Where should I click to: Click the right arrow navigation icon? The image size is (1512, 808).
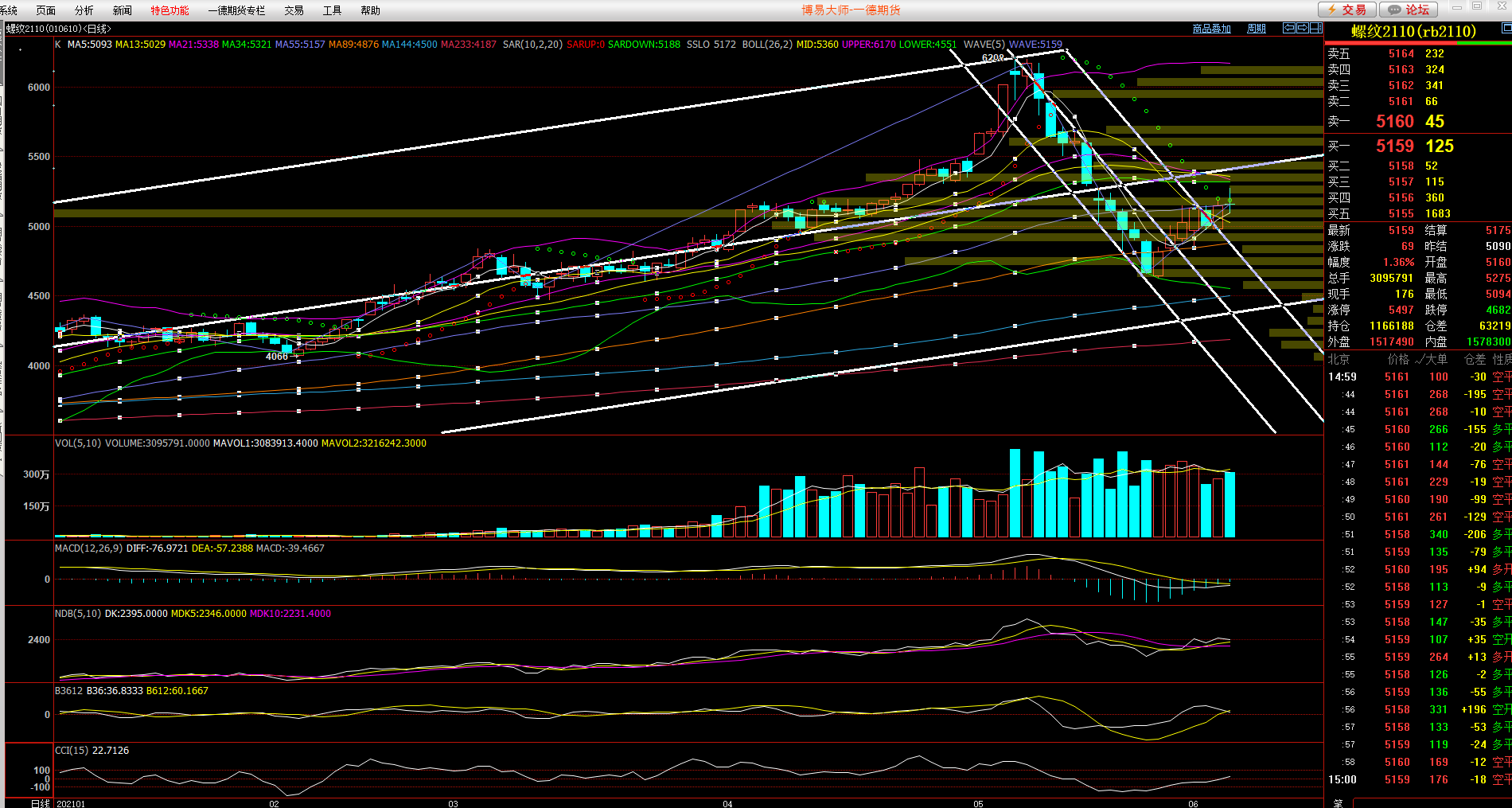click(1302, 28)
